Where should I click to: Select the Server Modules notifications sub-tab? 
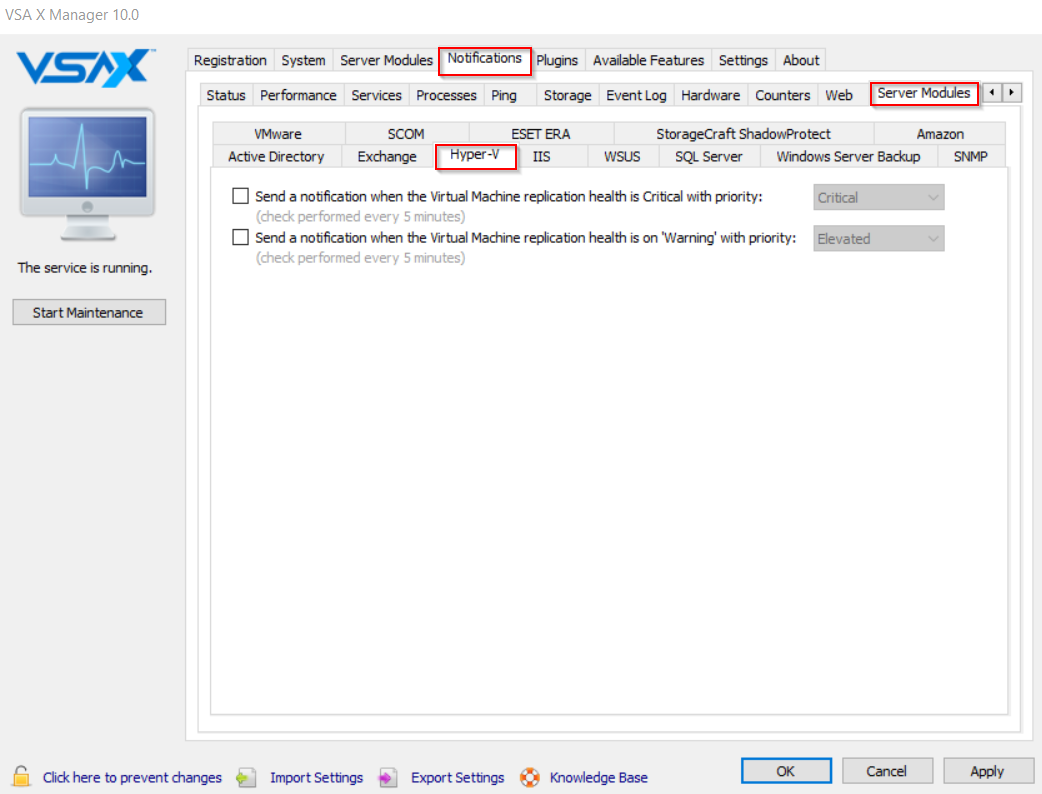click(x=924, y=94)
